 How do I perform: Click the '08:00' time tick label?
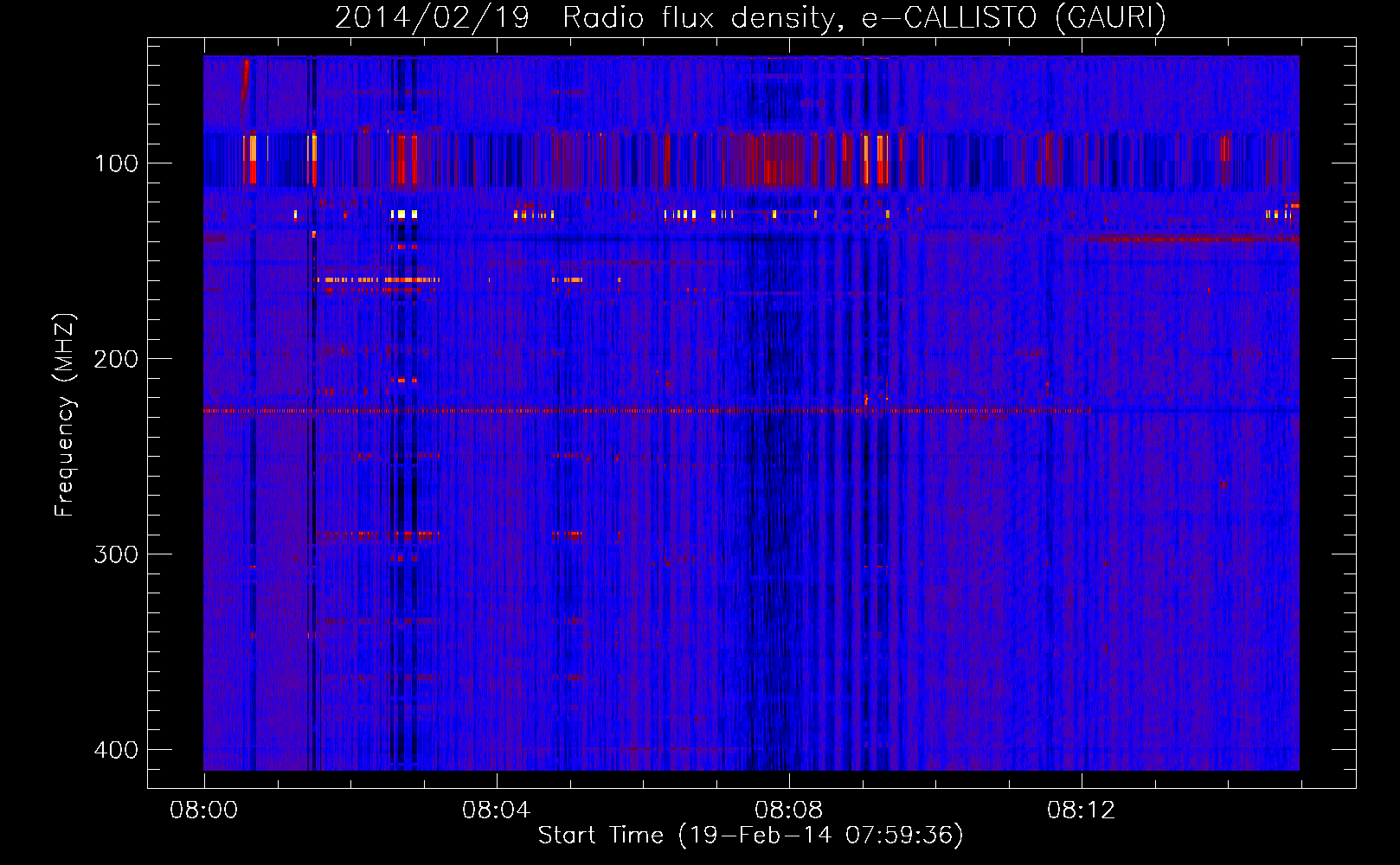[203, 811]
